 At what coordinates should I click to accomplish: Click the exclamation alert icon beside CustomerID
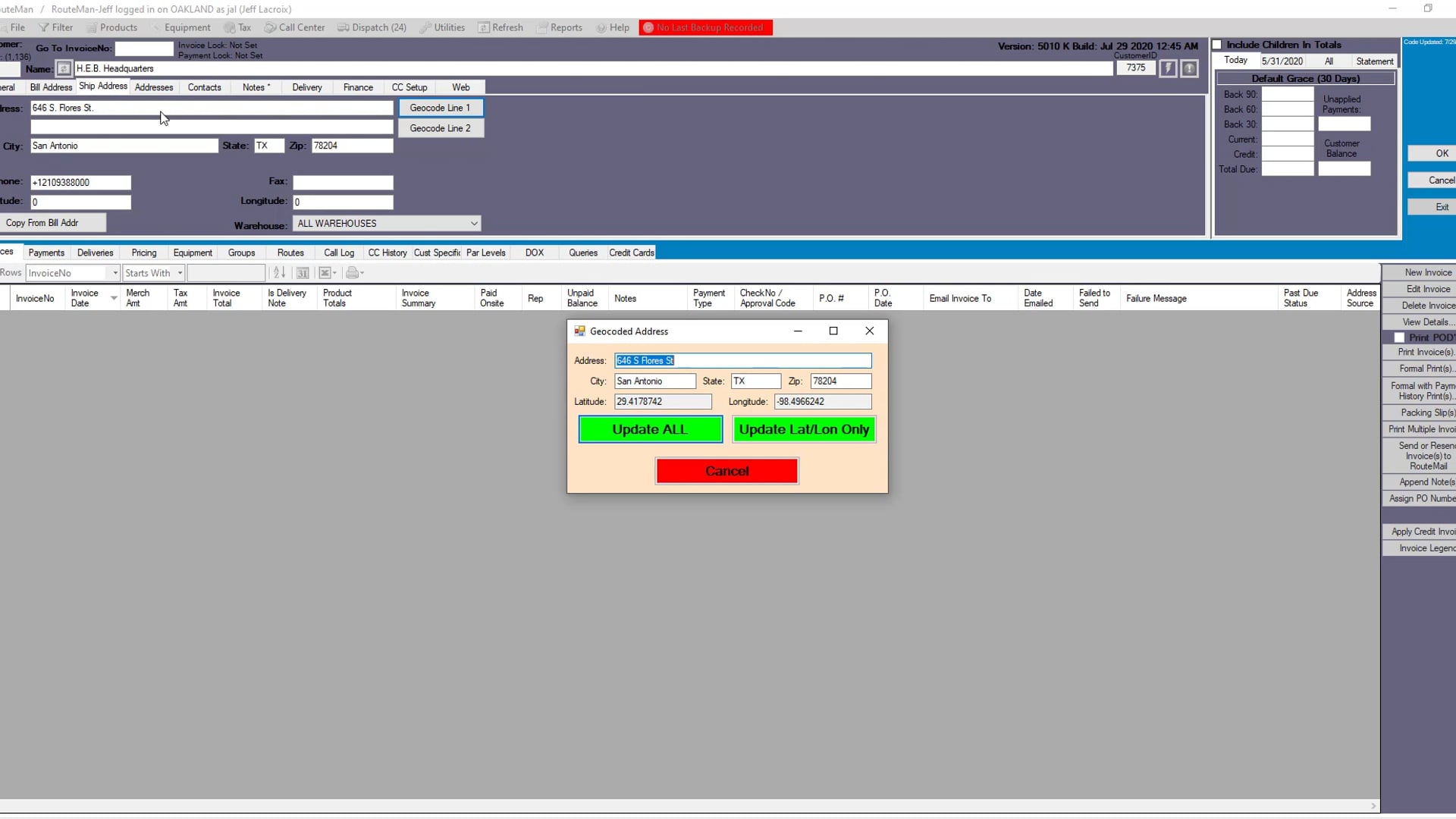pos(1189,68)
